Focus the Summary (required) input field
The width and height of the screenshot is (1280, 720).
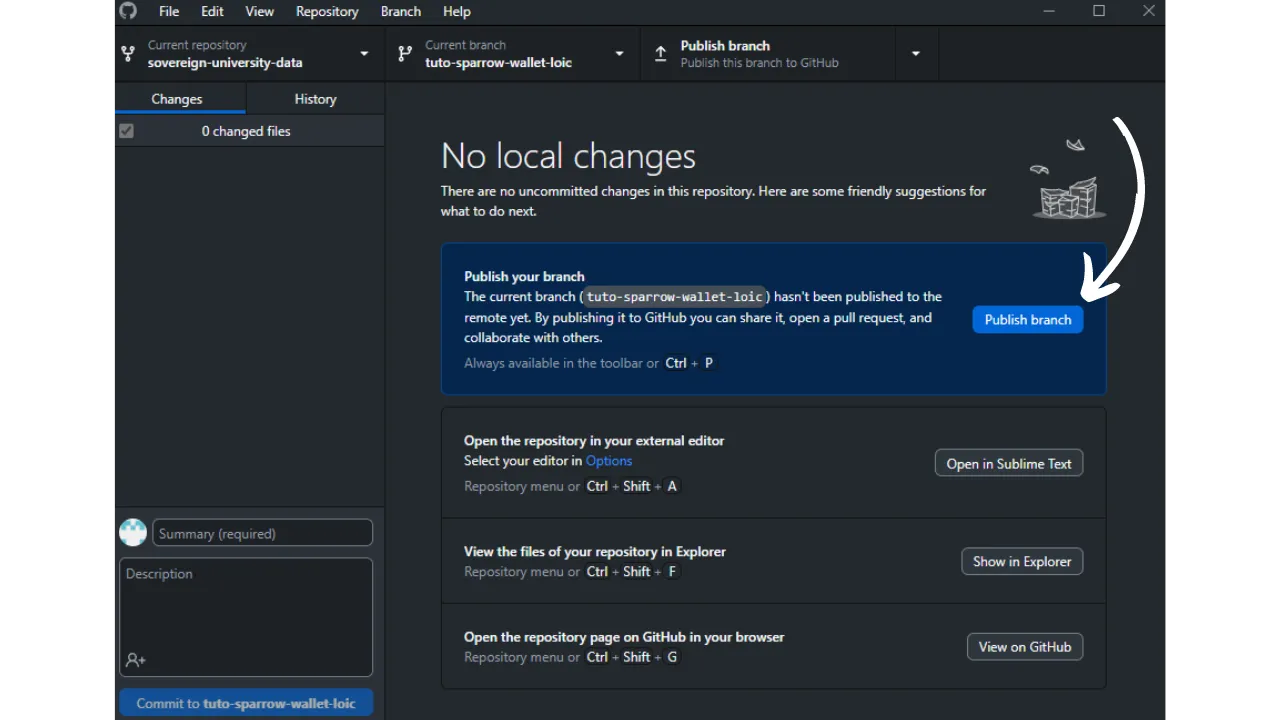pyautogui.click(x=262, y=533)
